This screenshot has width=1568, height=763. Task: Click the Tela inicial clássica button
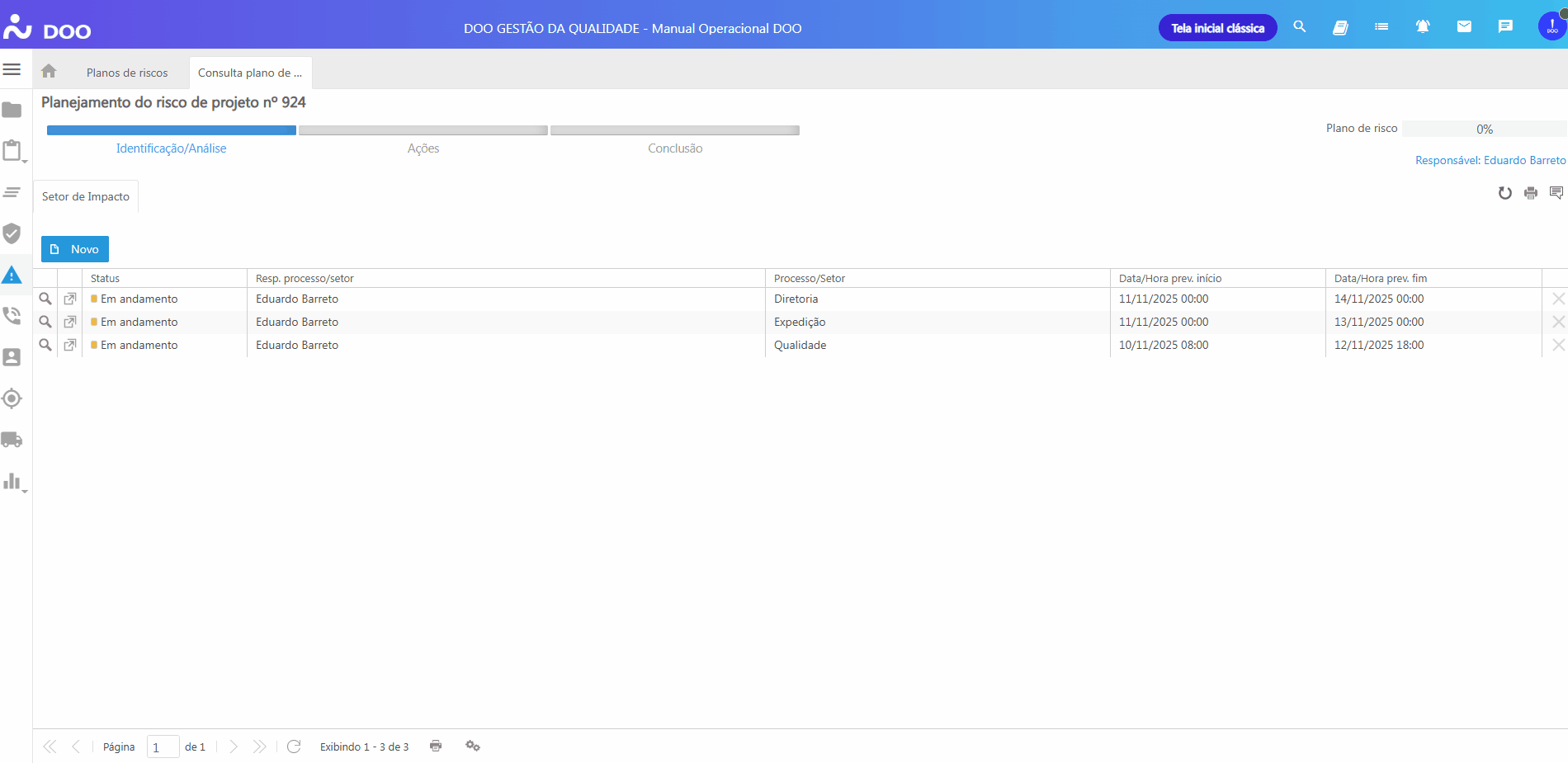click(1217, 28)
